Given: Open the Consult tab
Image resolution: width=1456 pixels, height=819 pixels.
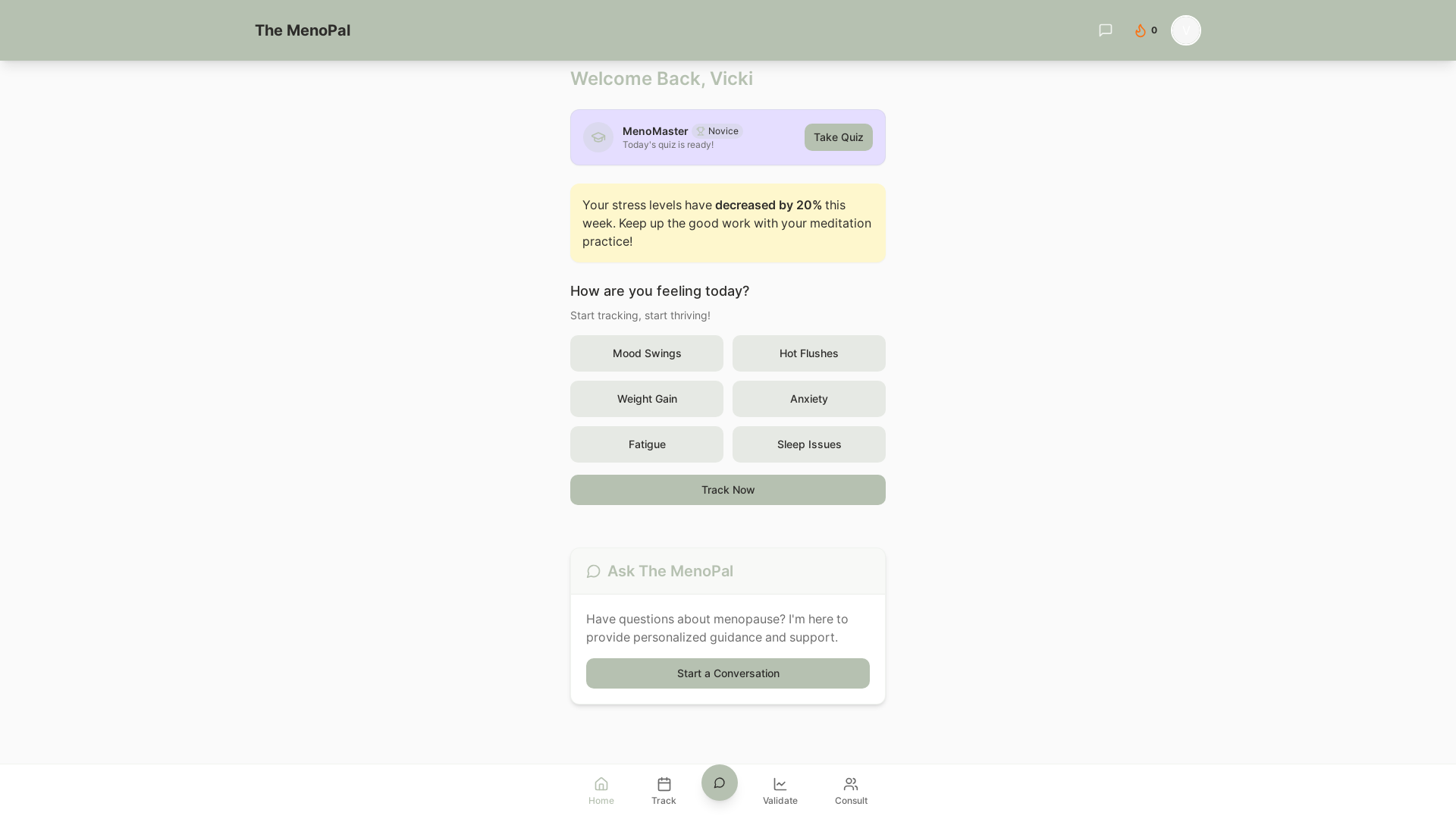Looking at the screenshot, I should click(x=851, y=790).
